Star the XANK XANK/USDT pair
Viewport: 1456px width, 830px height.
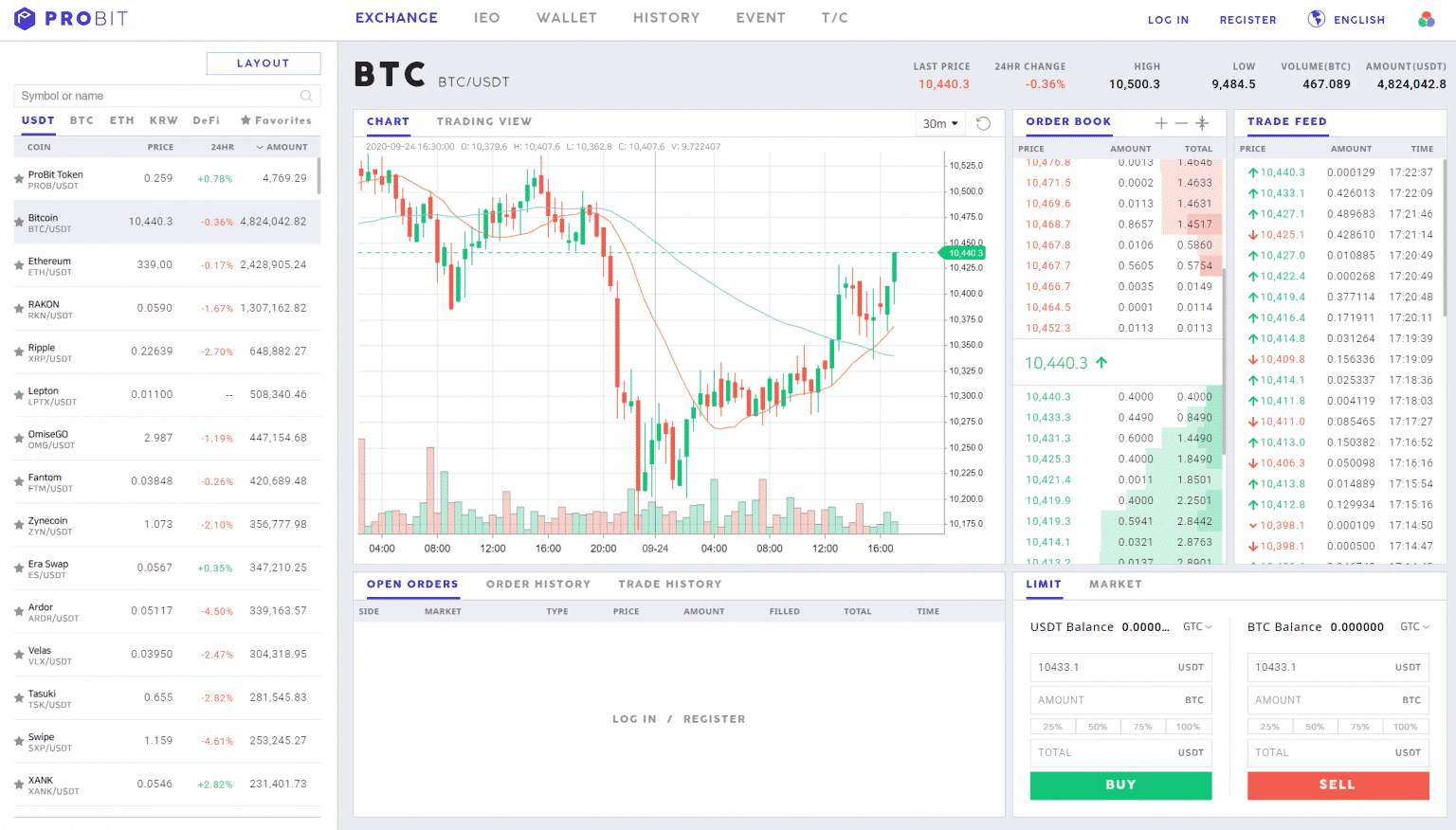point(19,785)
